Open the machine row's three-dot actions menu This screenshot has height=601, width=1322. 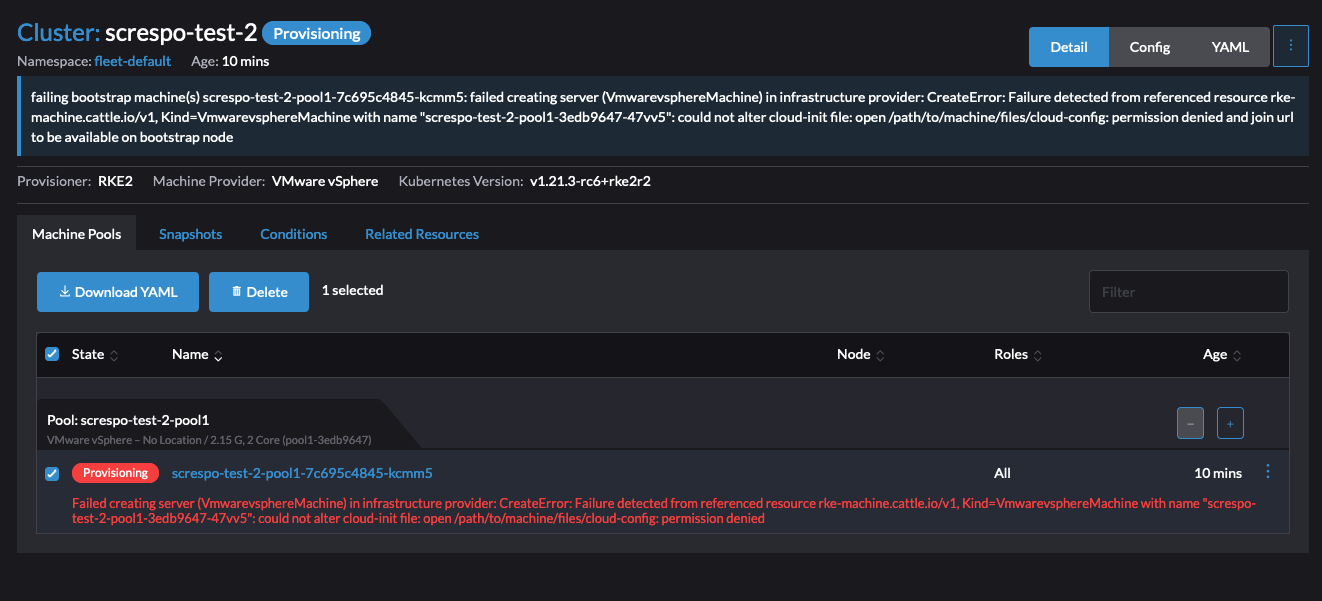[1267, 471]
